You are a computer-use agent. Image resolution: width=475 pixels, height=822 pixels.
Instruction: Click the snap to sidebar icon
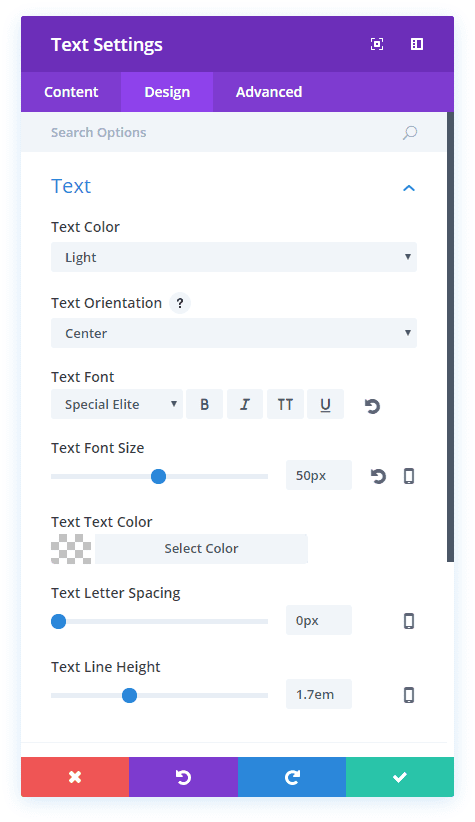417,45
